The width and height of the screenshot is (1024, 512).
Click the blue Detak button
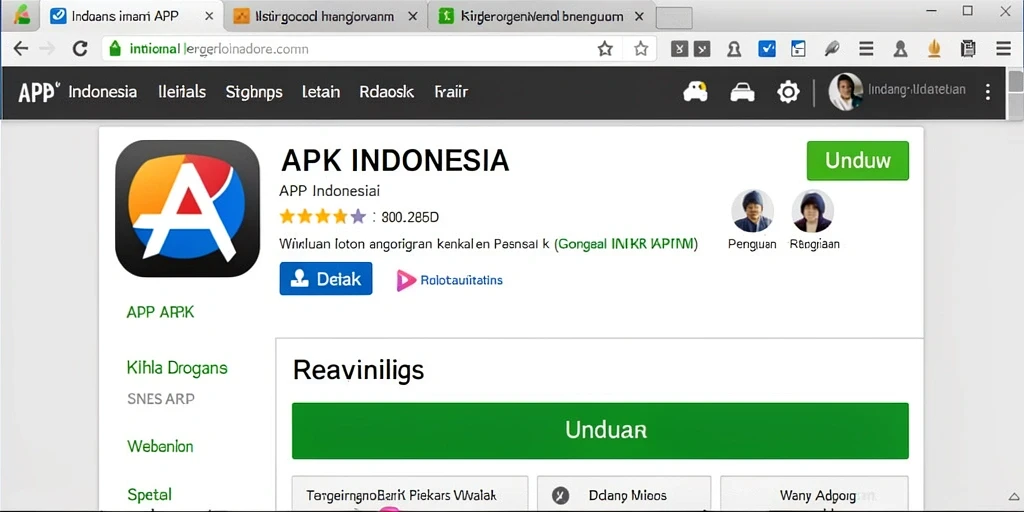326,279
